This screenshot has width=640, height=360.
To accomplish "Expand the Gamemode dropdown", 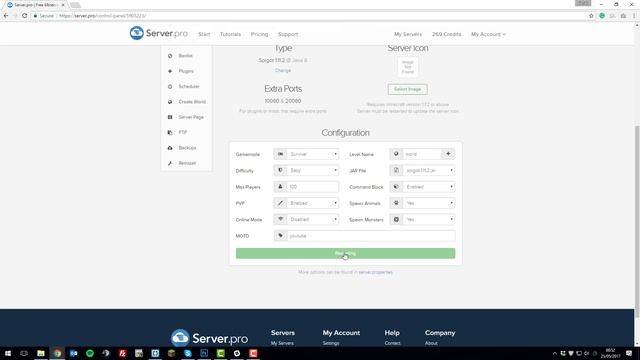I will (313, 154).
